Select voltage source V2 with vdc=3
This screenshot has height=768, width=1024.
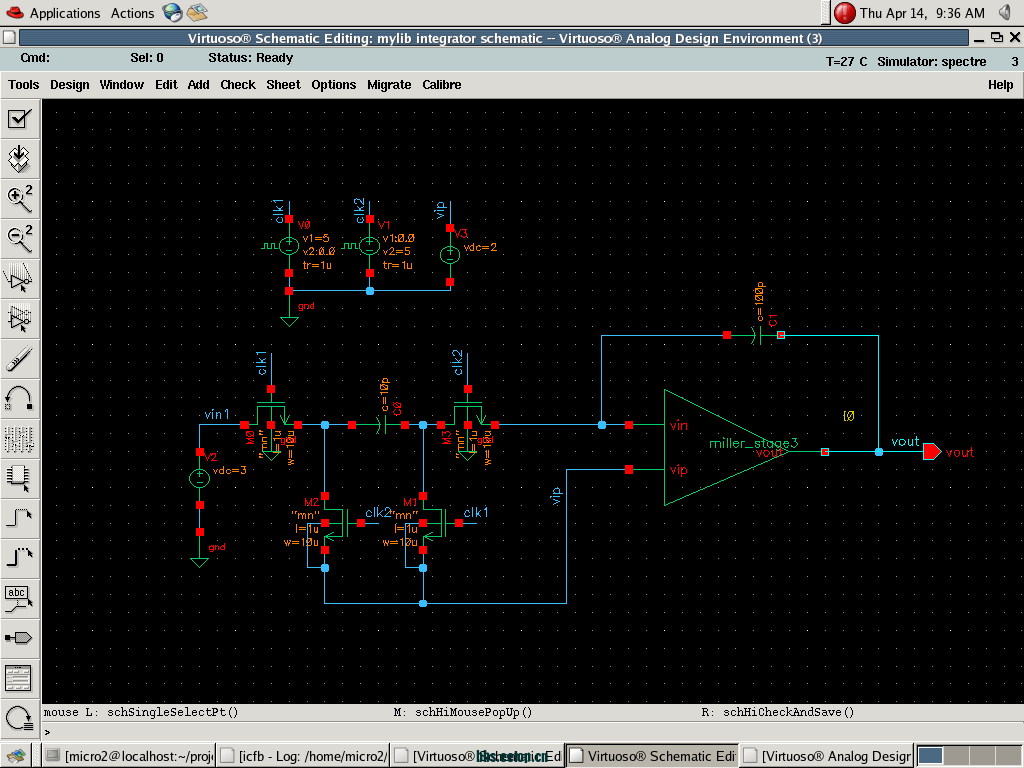[199, 478]
